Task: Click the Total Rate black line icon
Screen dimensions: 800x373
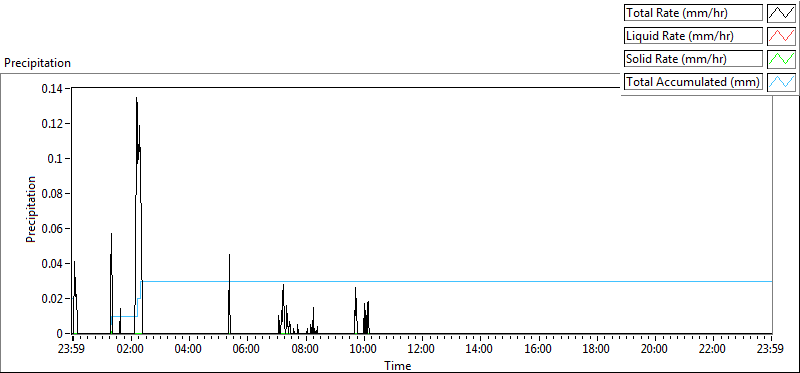Action: pyautogui.click(x=781, y=13)
